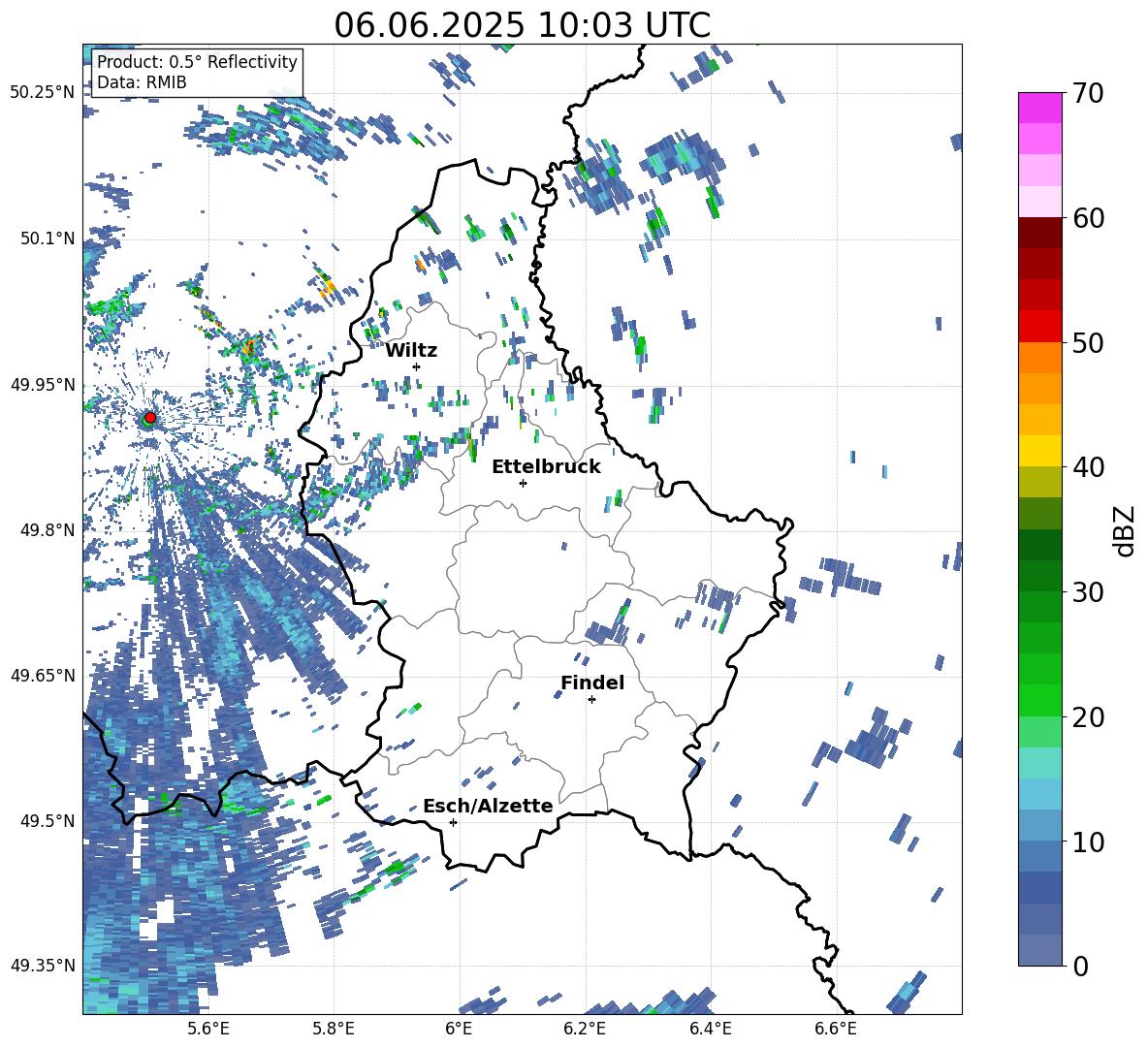Viewport: 1148px width, 1048px height.
Task: Click the slate blue swatch just above 0
Action: [x=1039, y=949]
